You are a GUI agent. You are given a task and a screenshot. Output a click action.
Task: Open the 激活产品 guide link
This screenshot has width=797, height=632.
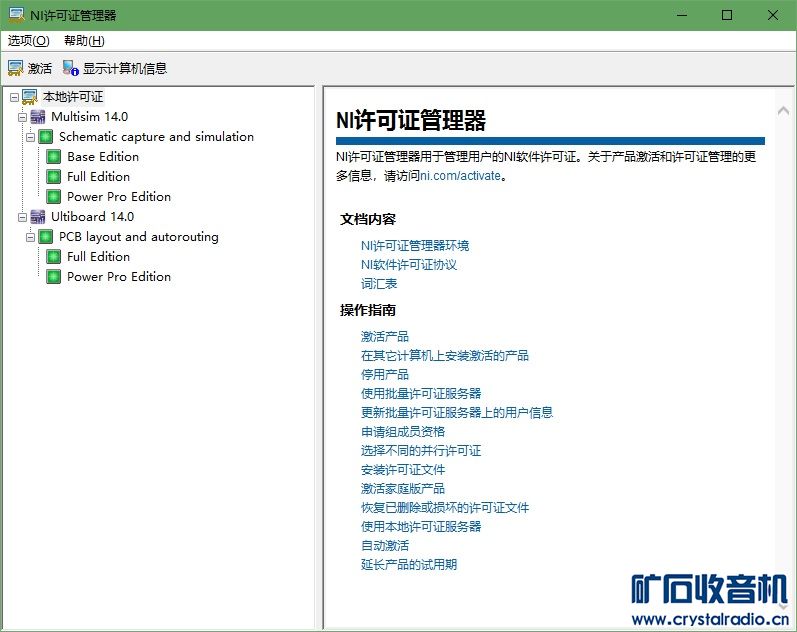385,337
